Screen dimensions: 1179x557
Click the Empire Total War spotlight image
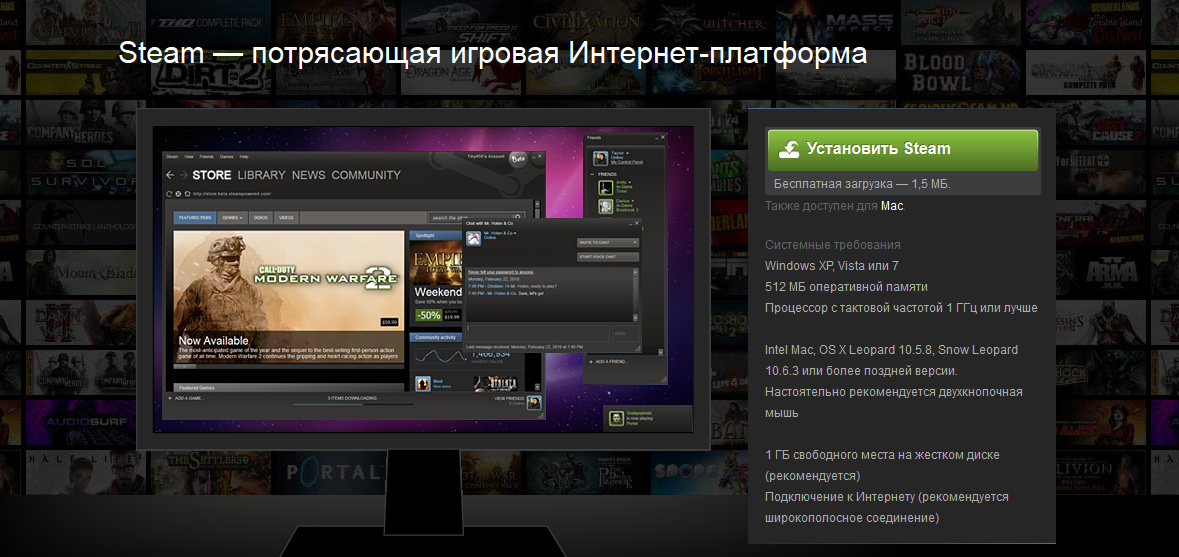click(x=435, y=262)
